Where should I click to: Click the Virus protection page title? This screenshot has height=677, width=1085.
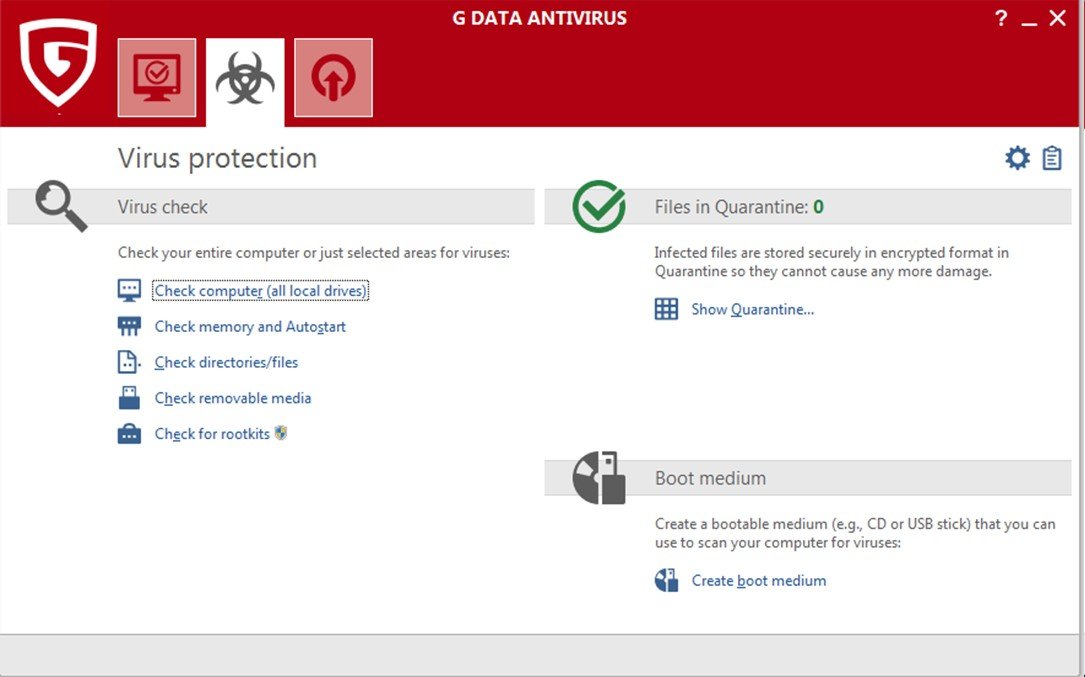coord(217,159)
